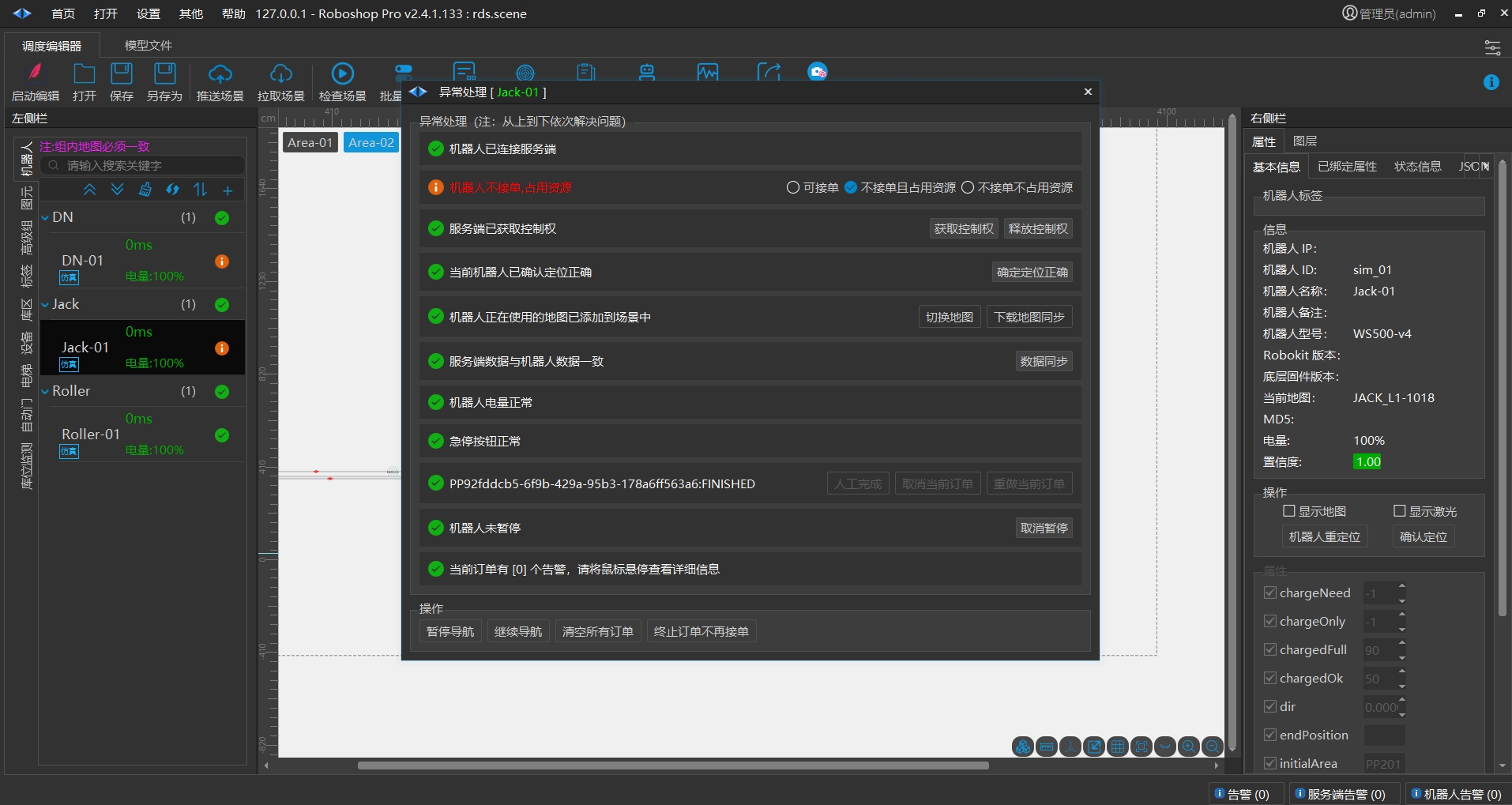Click orange warning icon beside Jack-01
Screen dimensions: 1512x805
click(222, 348)
